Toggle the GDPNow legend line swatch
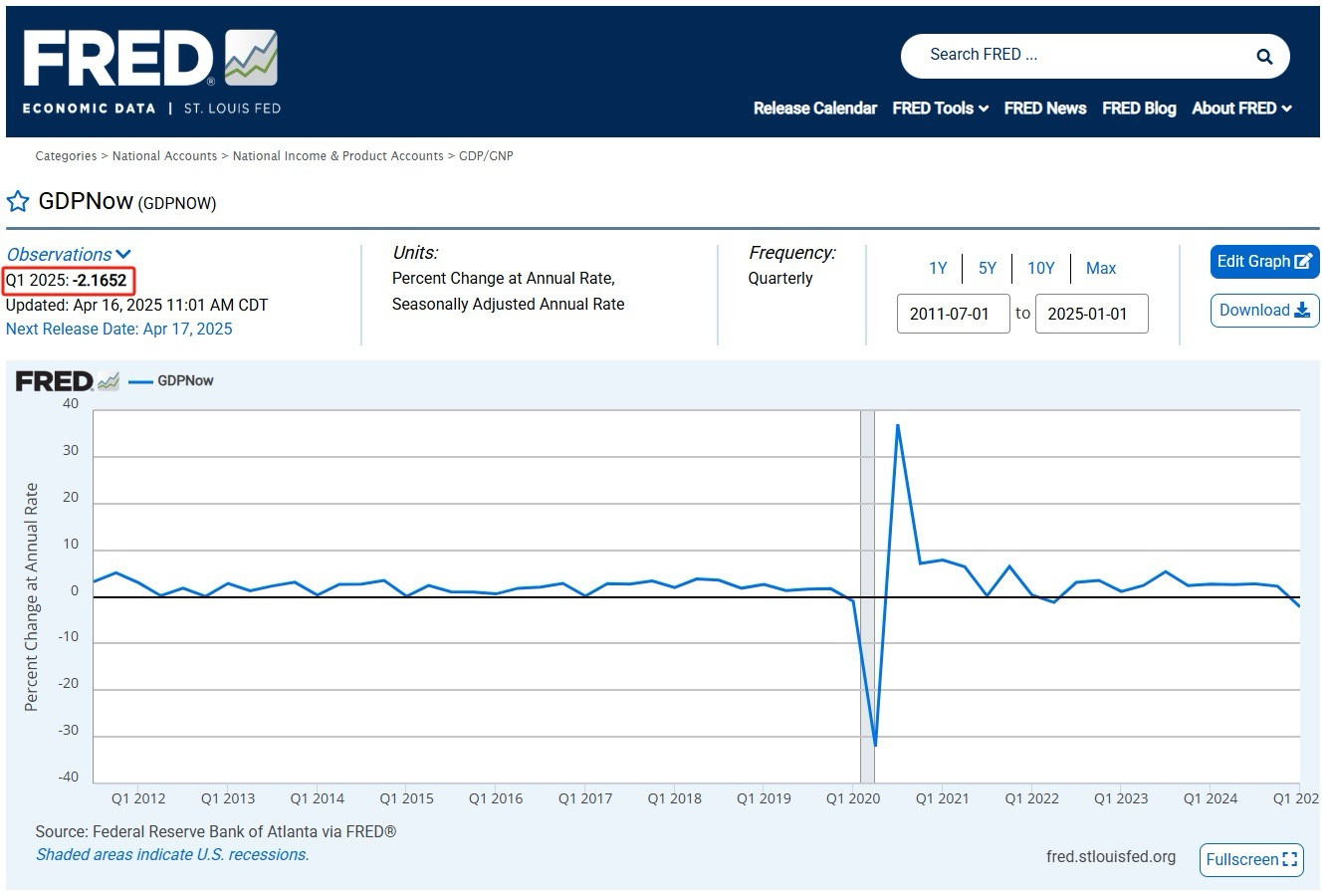Viewport: 1330px width, 896px height. click(140, 381)
